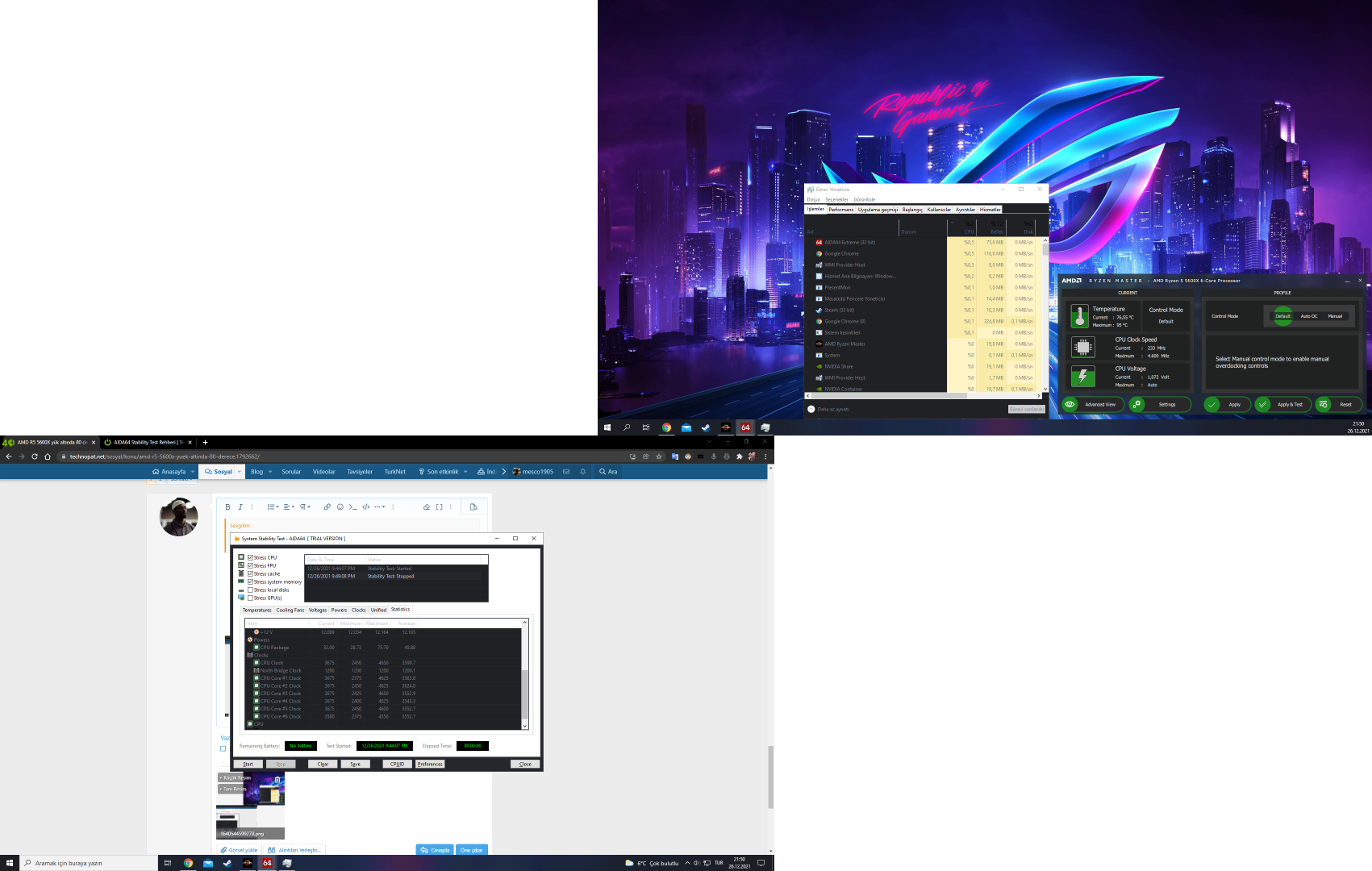This screenshot has height=871, width=1372.
Task: Open the Mail app in lower taskbar
Action: pos(207,863)
